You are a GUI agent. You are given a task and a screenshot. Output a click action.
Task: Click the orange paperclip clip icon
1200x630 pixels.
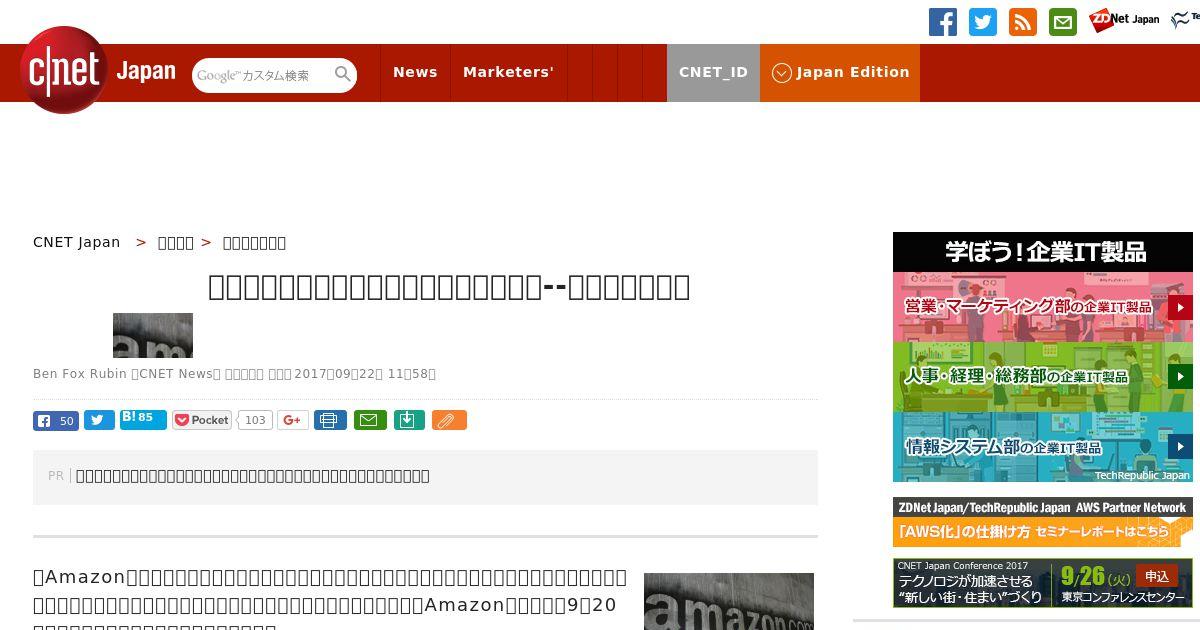coord(449,420)
